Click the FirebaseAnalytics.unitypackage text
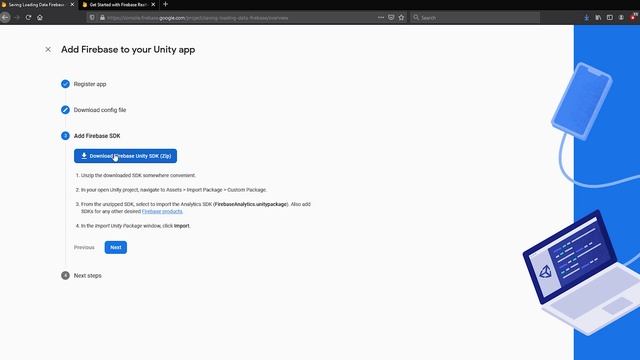Viewport: 640px width, 360px height. pos(251,204)
